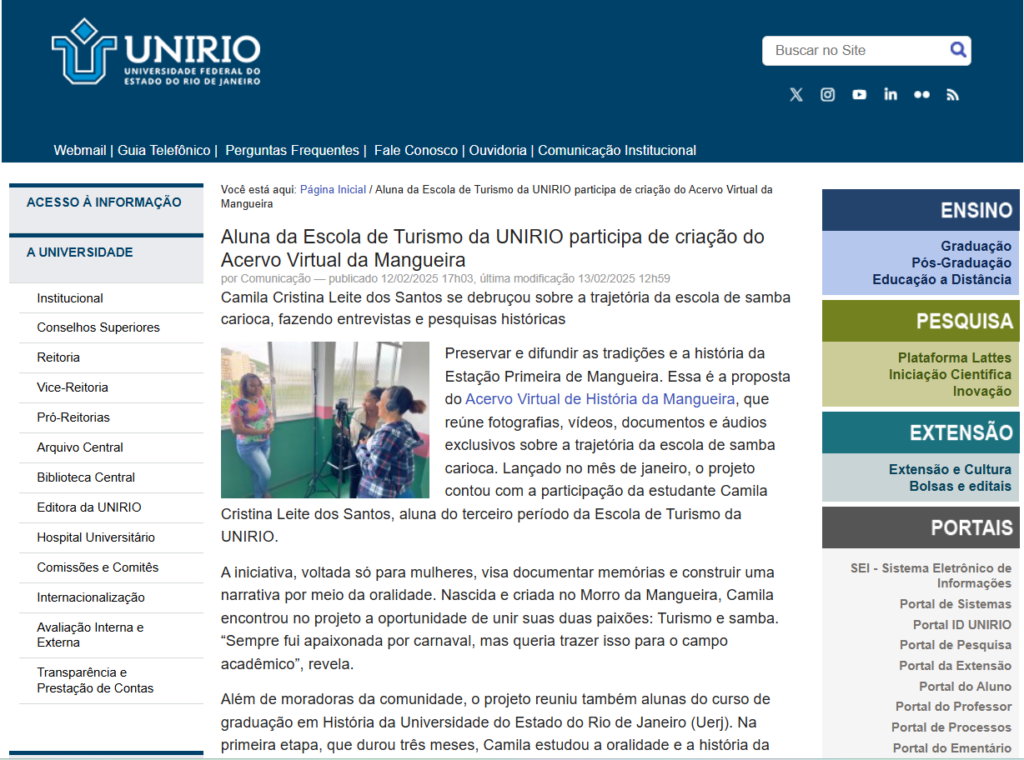Select Institucional in left menu
Screen dimensions: 1024x760
coord(70,298)
